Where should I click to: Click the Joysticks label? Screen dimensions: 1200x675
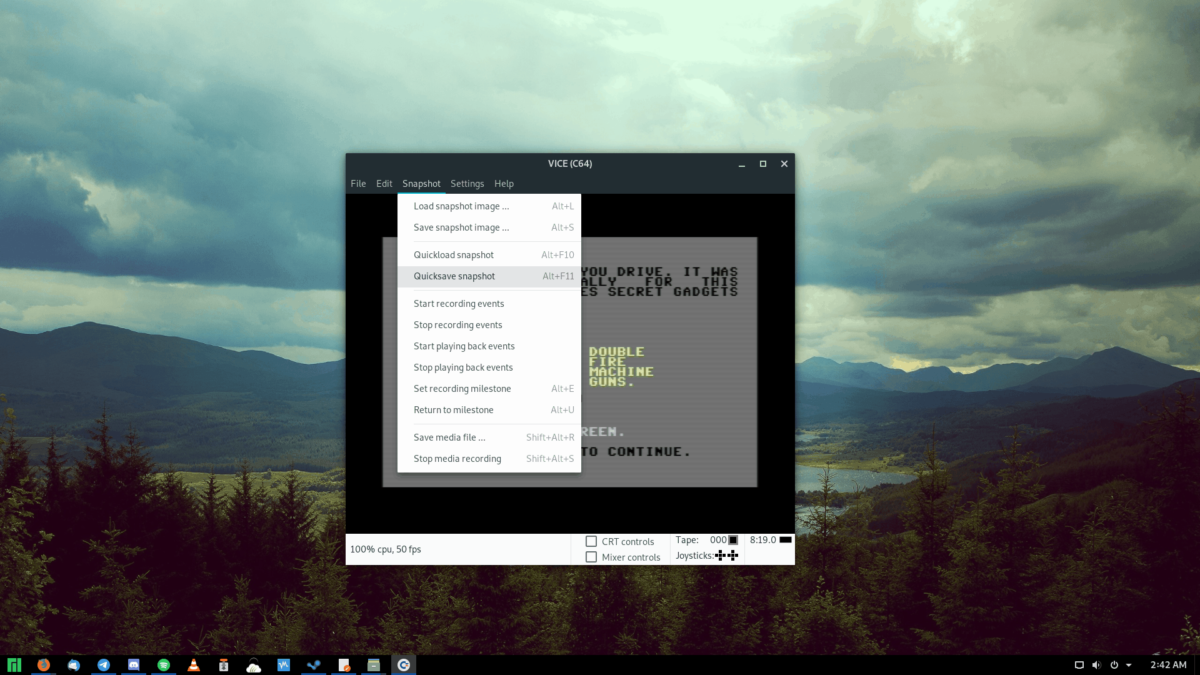pos(695,555)
